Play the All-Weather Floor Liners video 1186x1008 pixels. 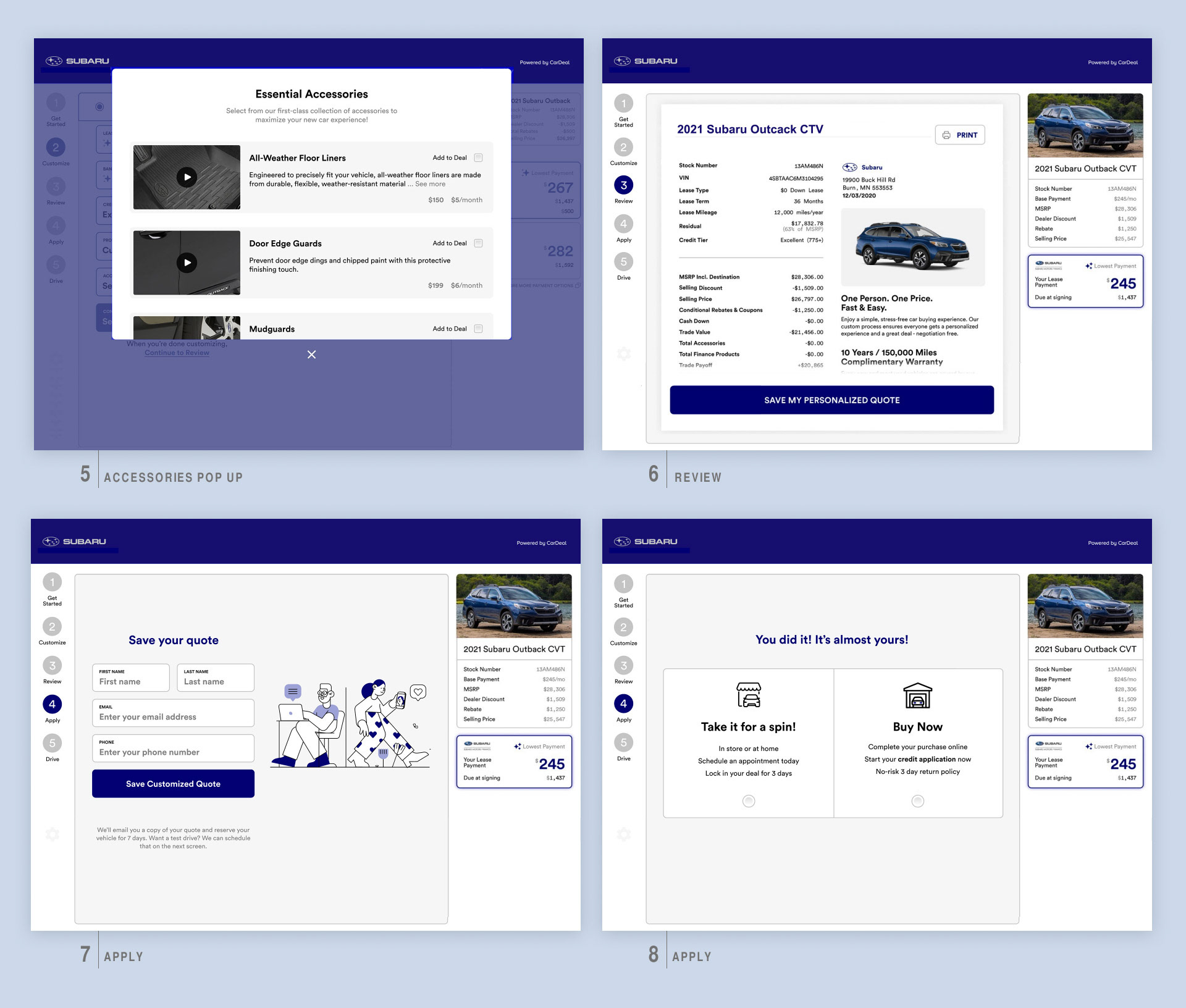click(x=187, y=177)
